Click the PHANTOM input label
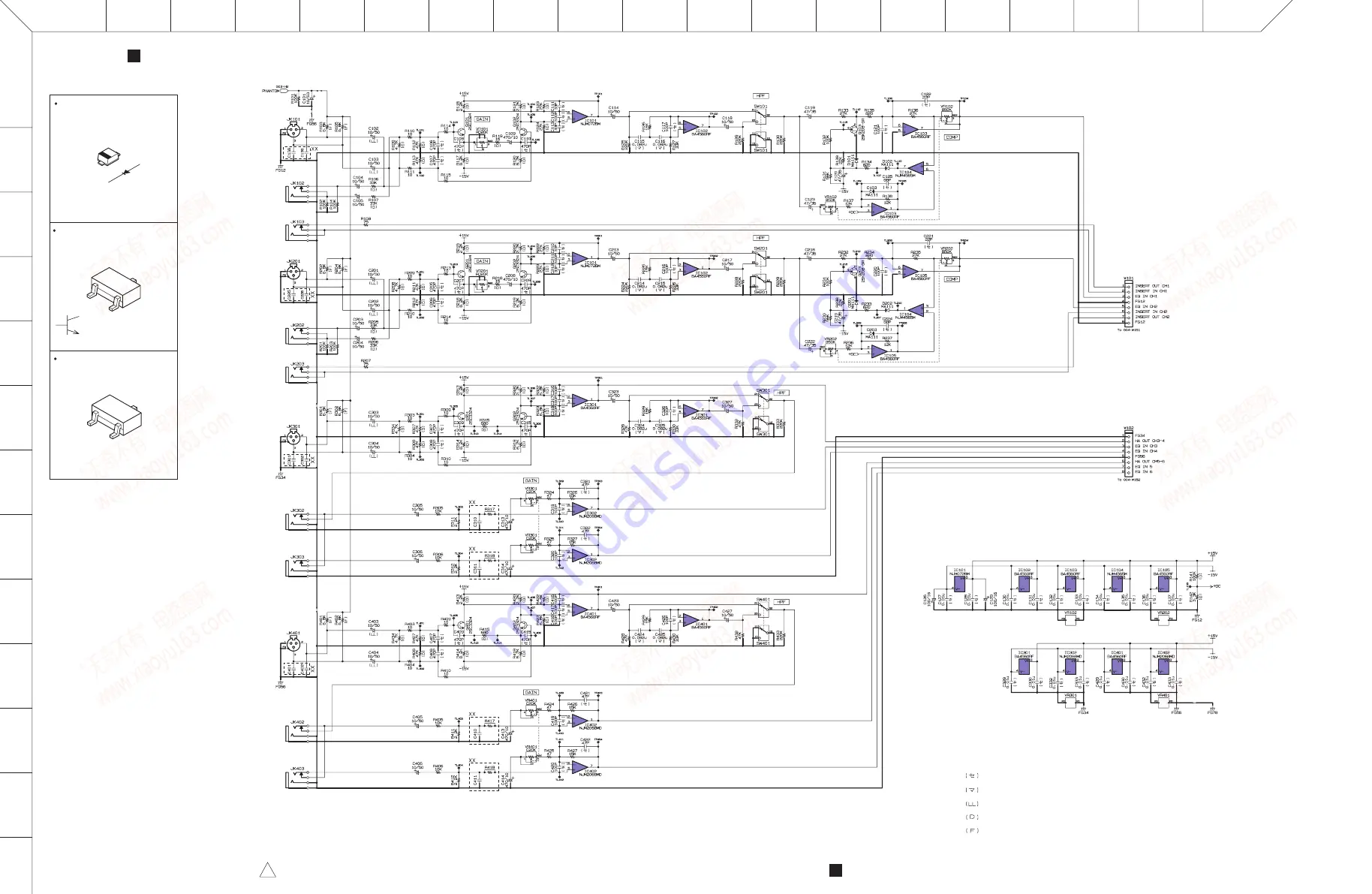1372x894 pixels. (270, 91)
